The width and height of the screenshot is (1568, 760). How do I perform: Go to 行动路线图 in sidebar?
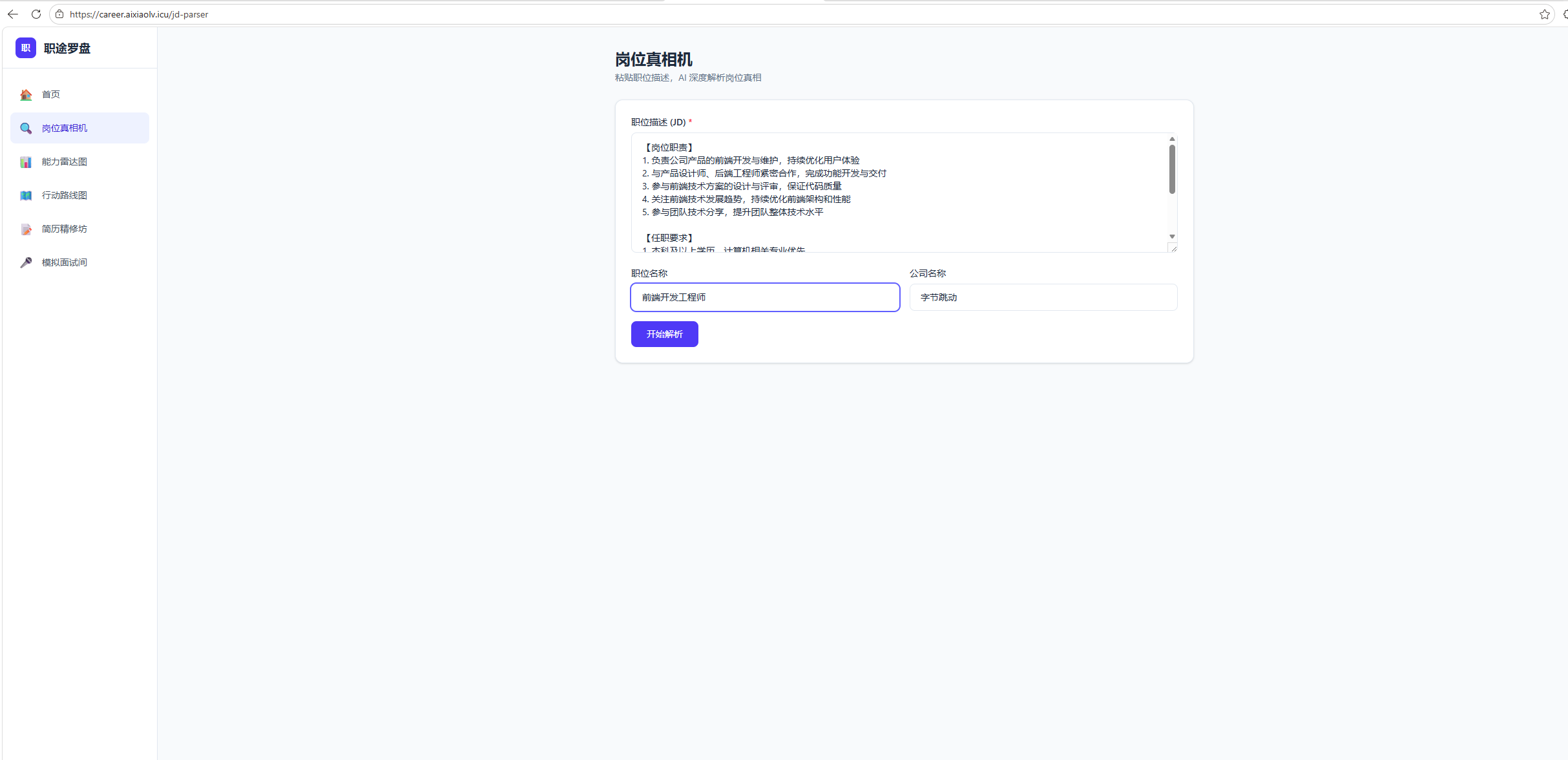coord(65,195)
